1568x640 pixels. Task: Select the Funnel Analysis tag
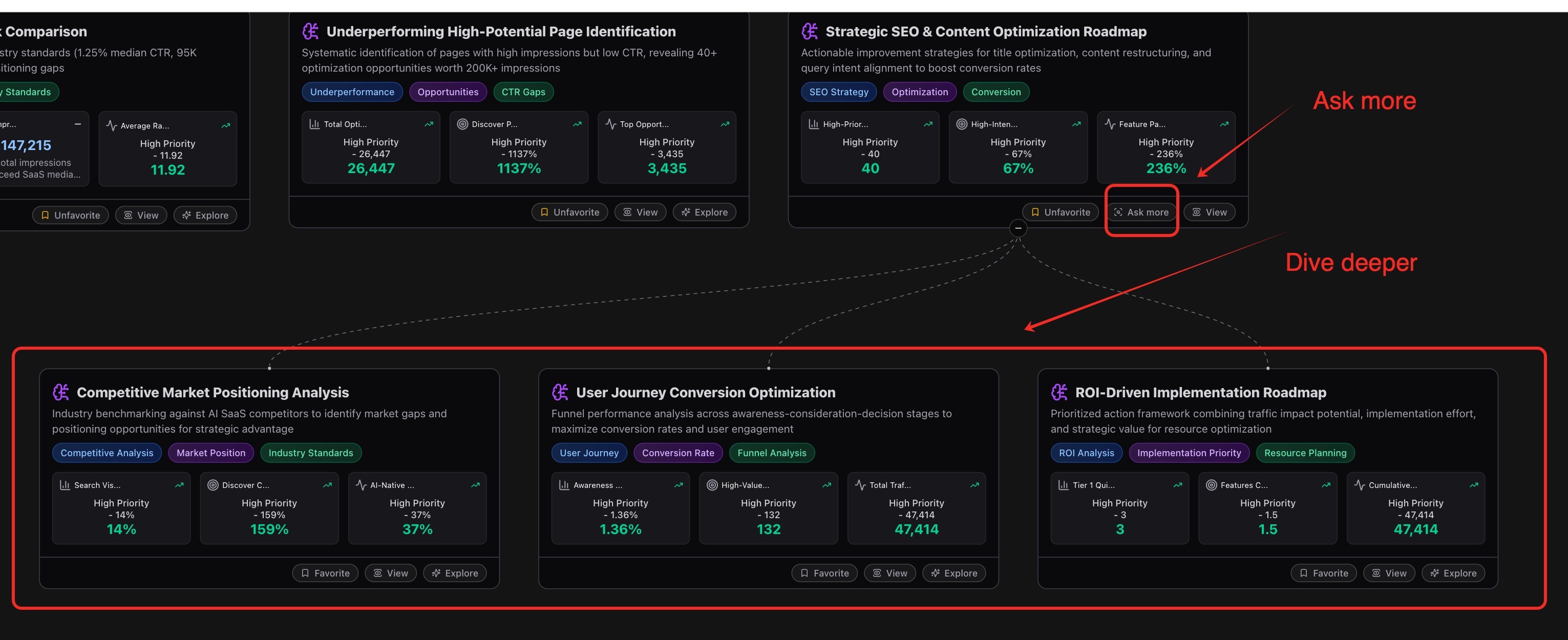point(772,453)
